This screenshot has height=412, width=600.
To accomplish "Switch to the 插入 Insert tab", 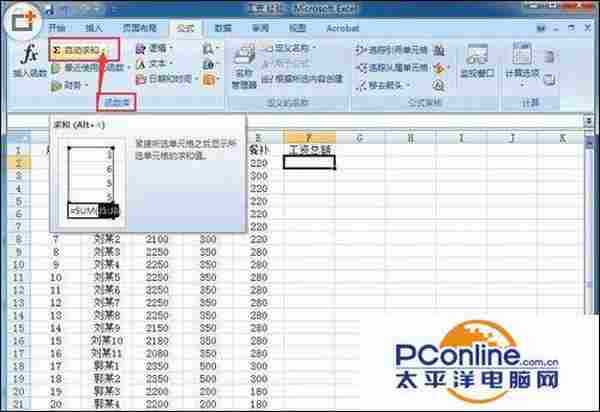I will point(94,28).
